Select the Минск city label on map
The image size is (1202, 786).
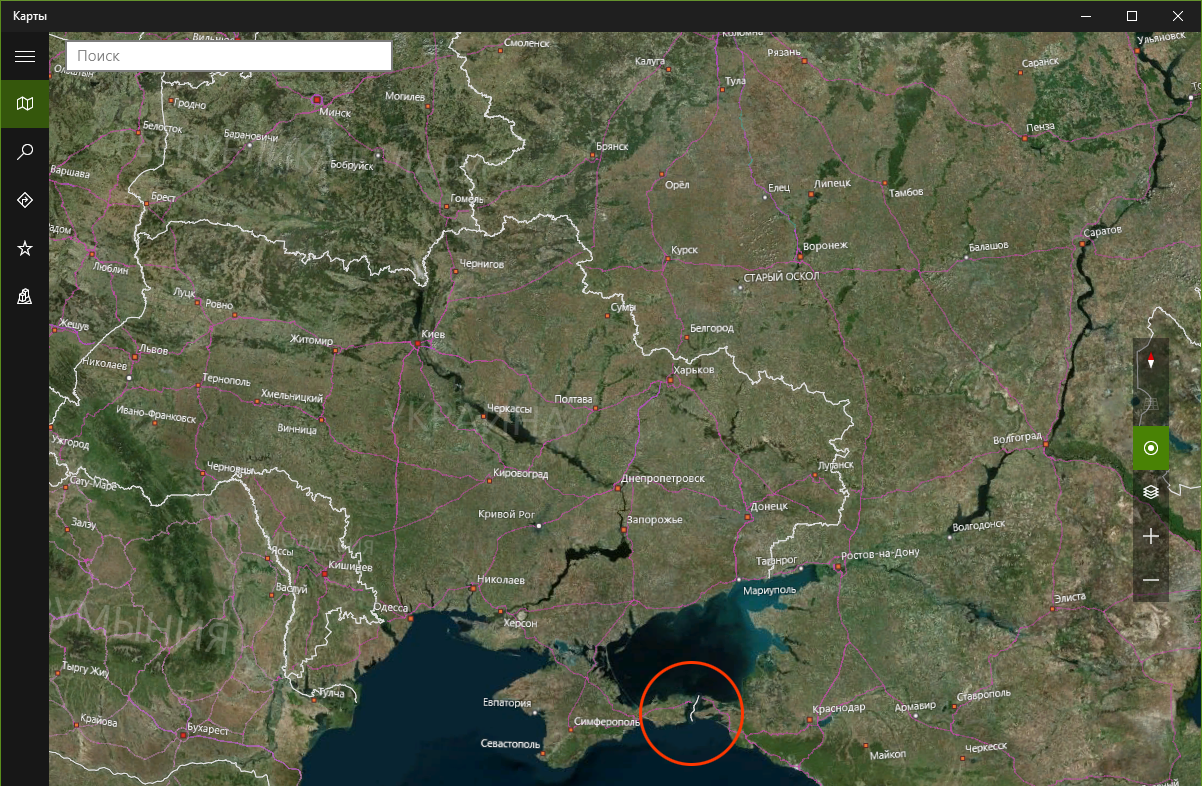click(x=335, y=112)
